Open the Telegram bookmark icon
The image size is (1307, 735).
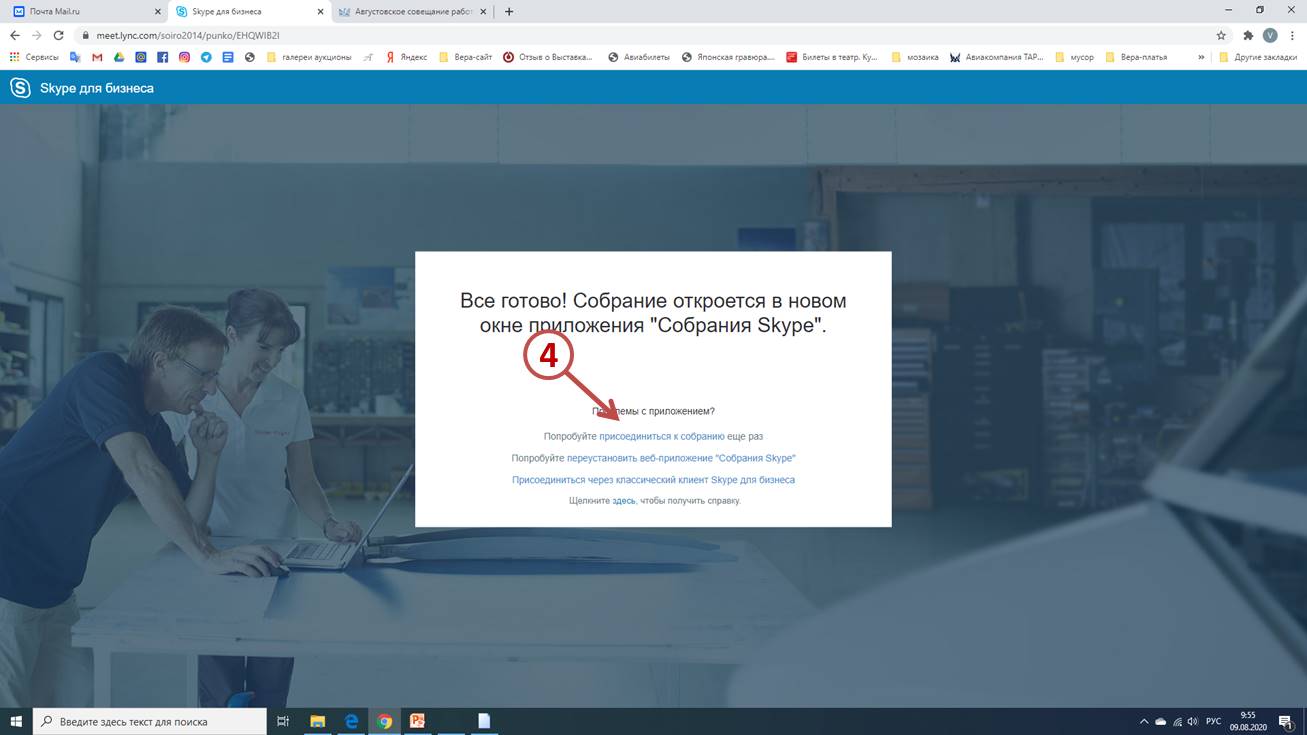[206, 57]
